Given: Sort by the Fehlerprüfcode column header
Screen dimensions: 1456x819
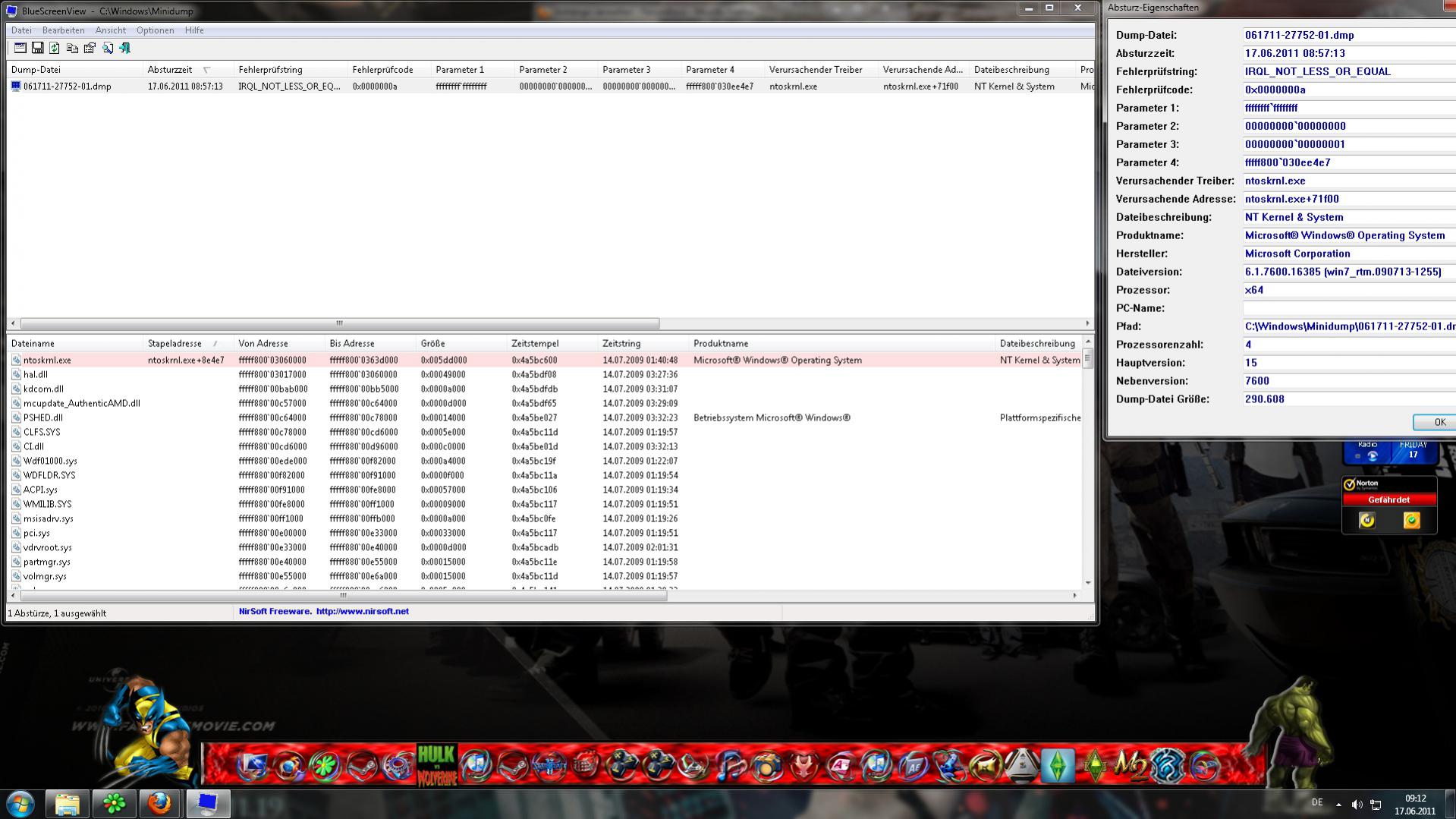Looking at the screenshot, I should 389,70.
